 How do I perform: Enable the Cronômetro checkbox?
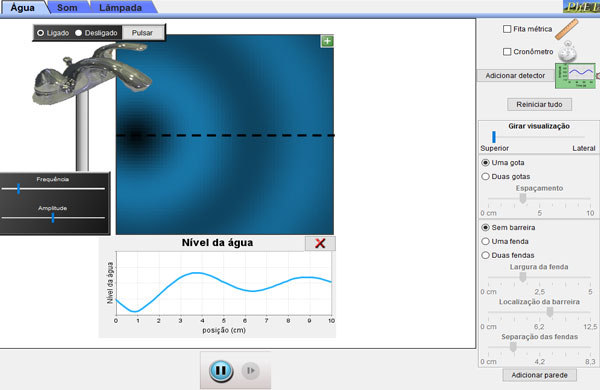507,52
